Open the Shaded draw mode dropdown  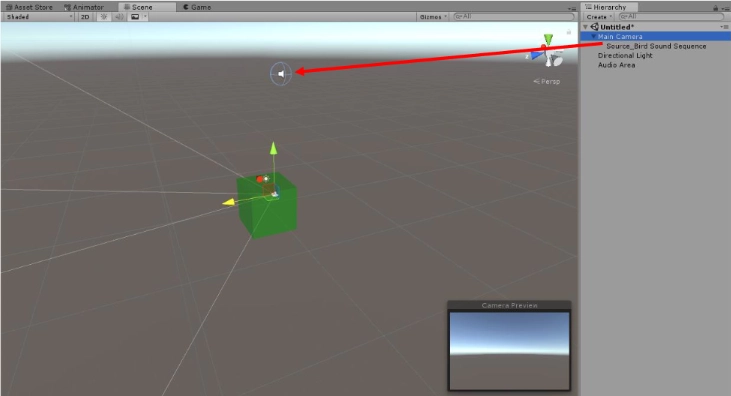click(39, 17)
